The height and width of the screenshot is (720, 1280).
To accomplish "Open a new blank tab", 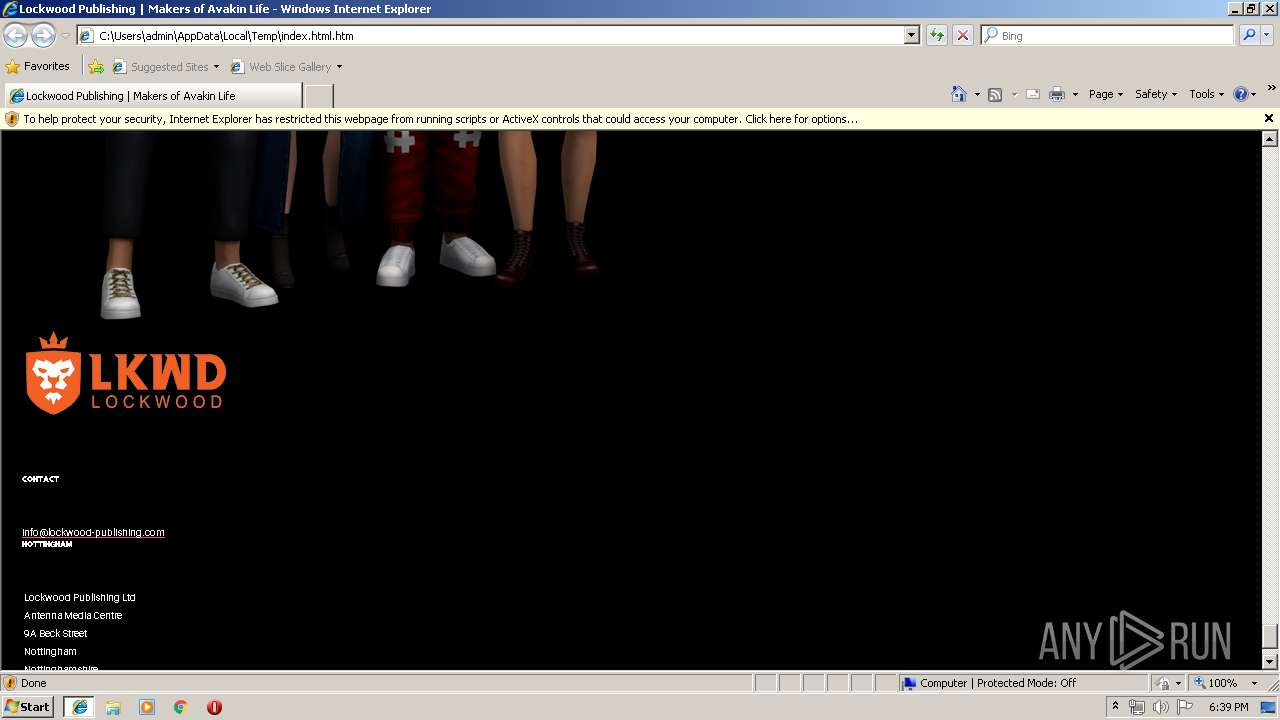I will coord(318,96).
